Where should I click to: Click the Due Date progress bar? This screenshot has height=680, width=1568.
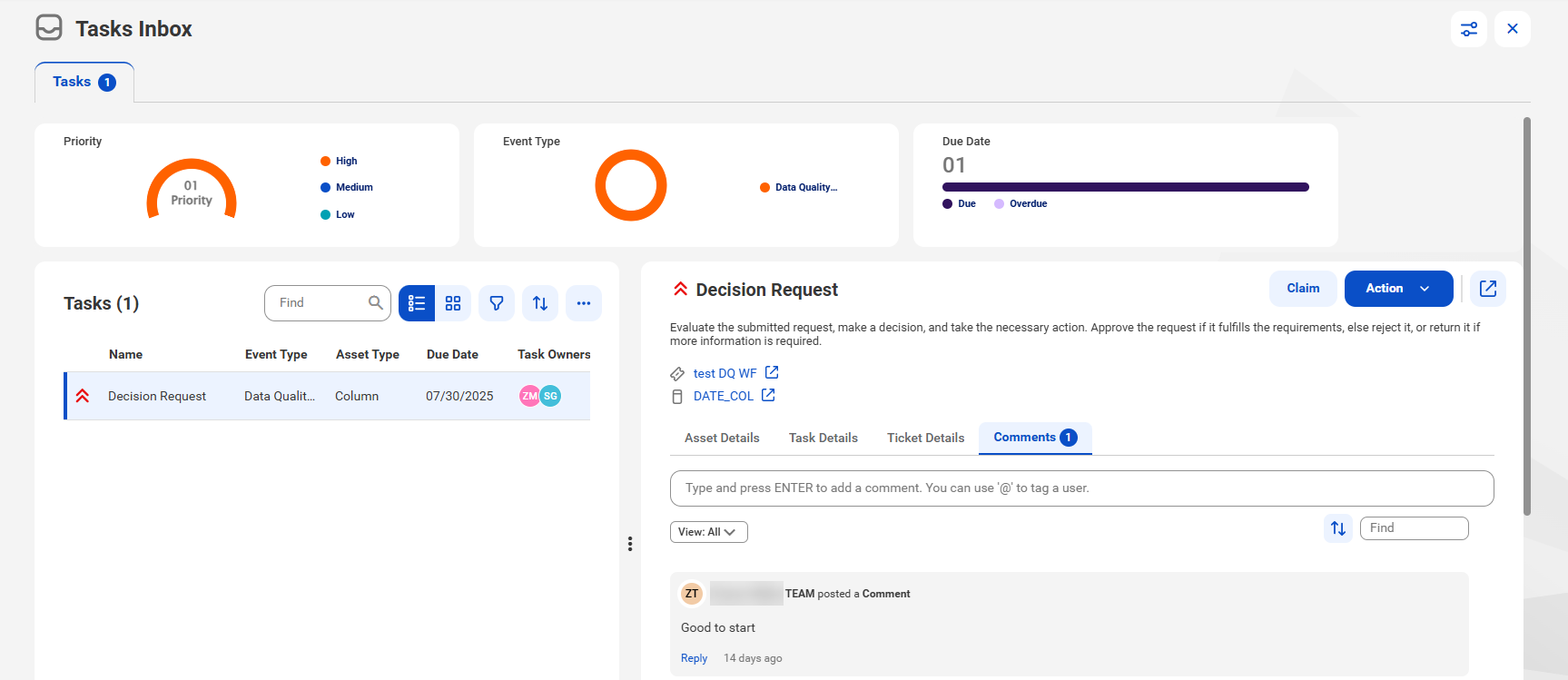point(1126,187)
